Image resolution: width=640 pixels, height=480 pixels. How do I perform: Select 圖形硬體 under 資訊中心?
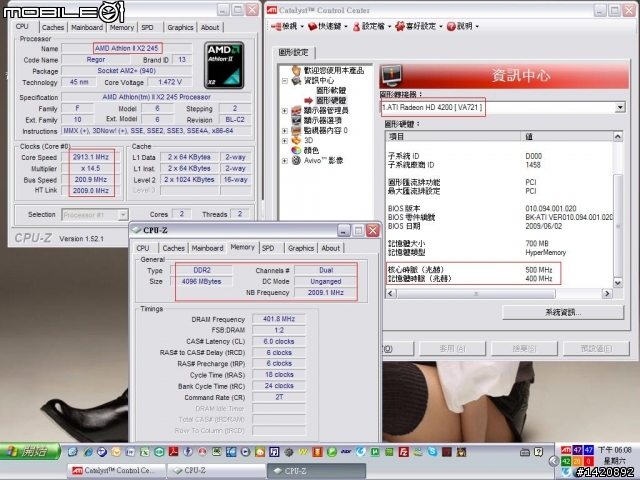(331, 100)
